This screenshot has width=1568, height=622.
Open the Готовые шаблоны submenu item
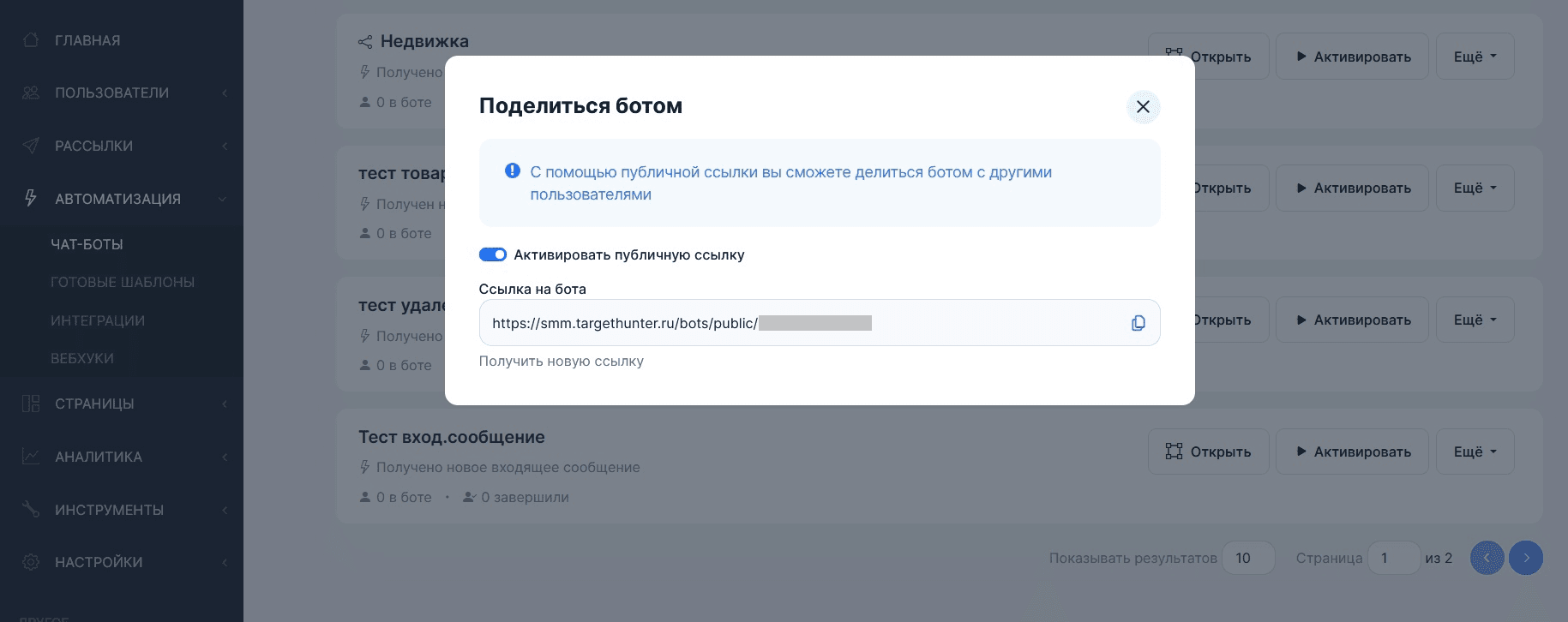(123, 282)
